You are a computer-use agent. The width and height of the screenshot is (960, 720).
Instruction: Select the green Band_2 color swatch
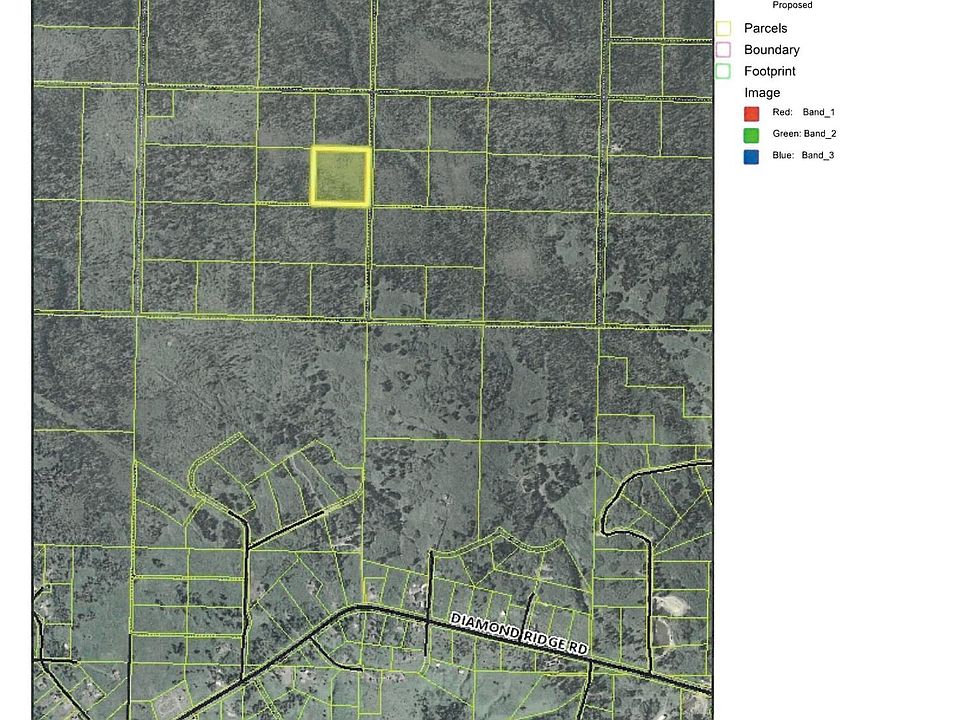[x=751, y=135]
